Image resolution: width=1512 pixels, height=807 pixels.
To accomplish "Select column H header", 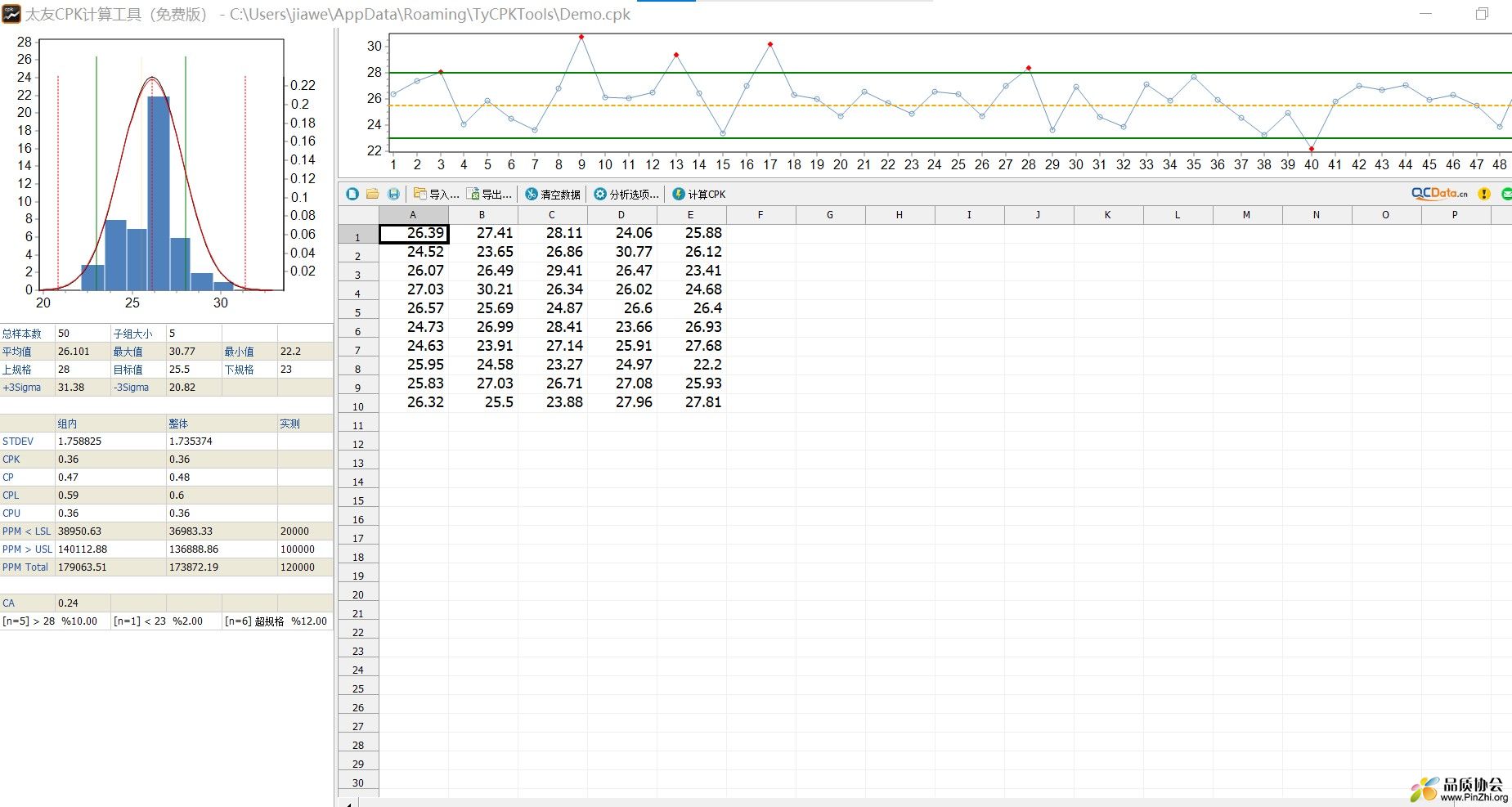I will point(900,215).
